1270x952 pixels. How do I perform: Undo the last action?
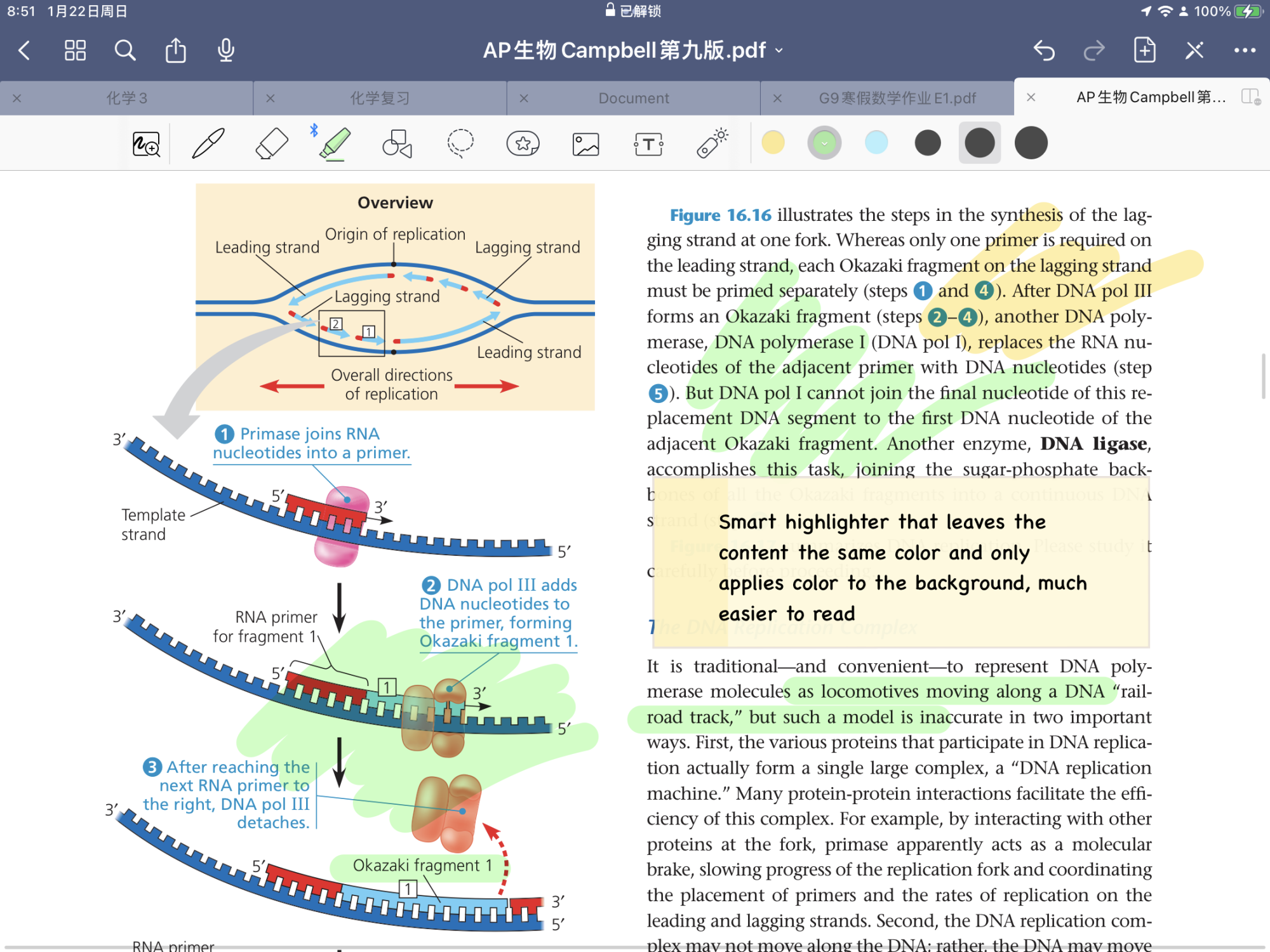(x=1044, y=50)
